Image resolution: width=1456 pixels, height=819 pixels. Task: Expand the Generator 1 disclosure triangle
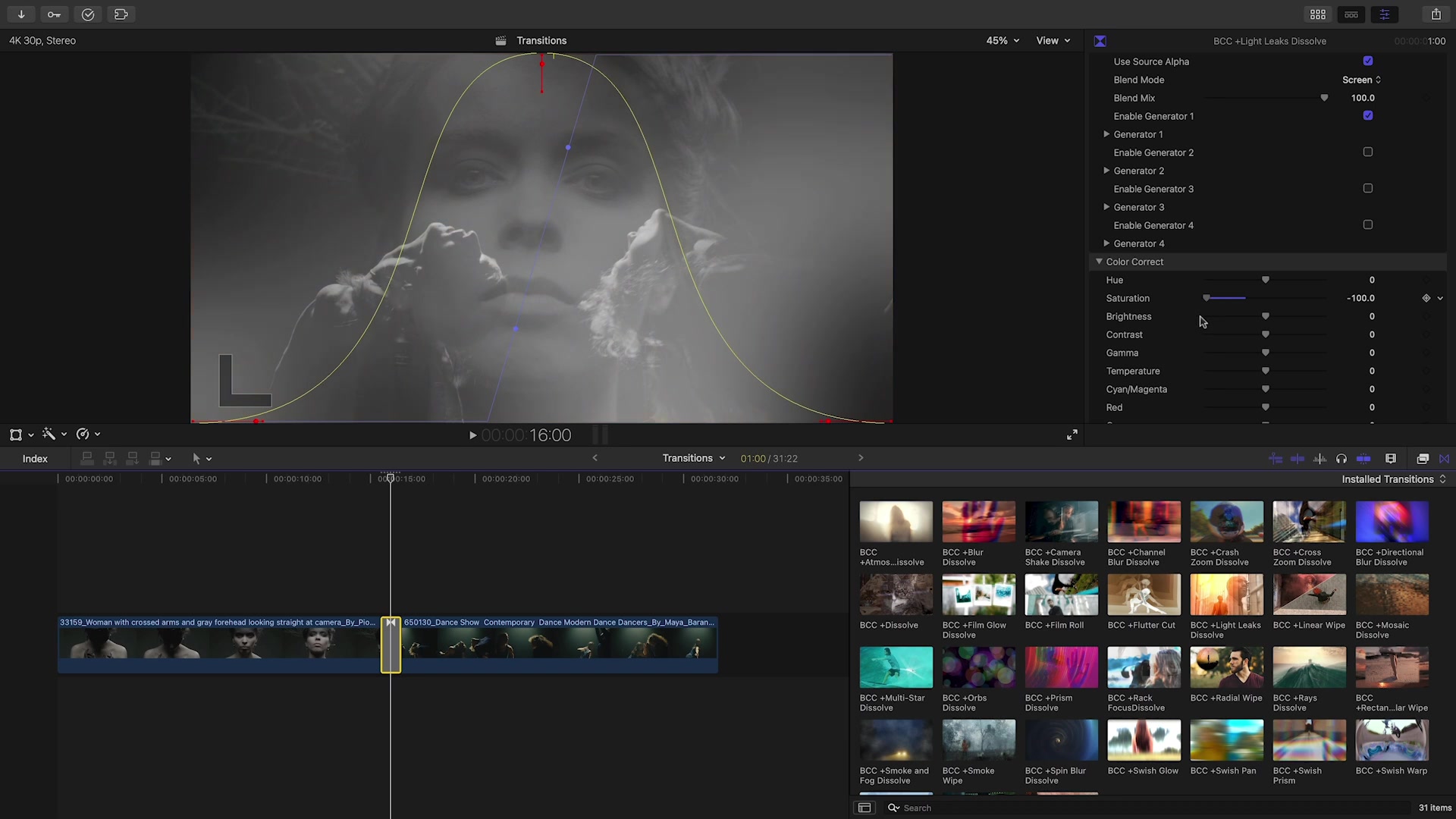(1106, 134)
